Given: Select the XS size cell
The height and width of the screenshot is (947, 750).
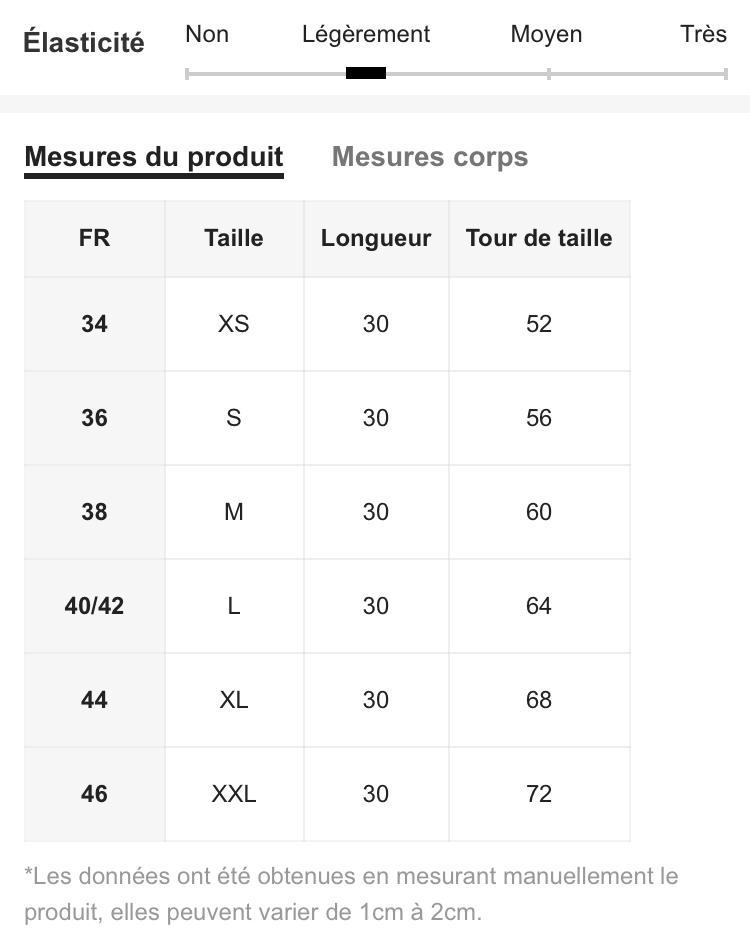Looking at the screenshot, I should click(x=234, y=324).
